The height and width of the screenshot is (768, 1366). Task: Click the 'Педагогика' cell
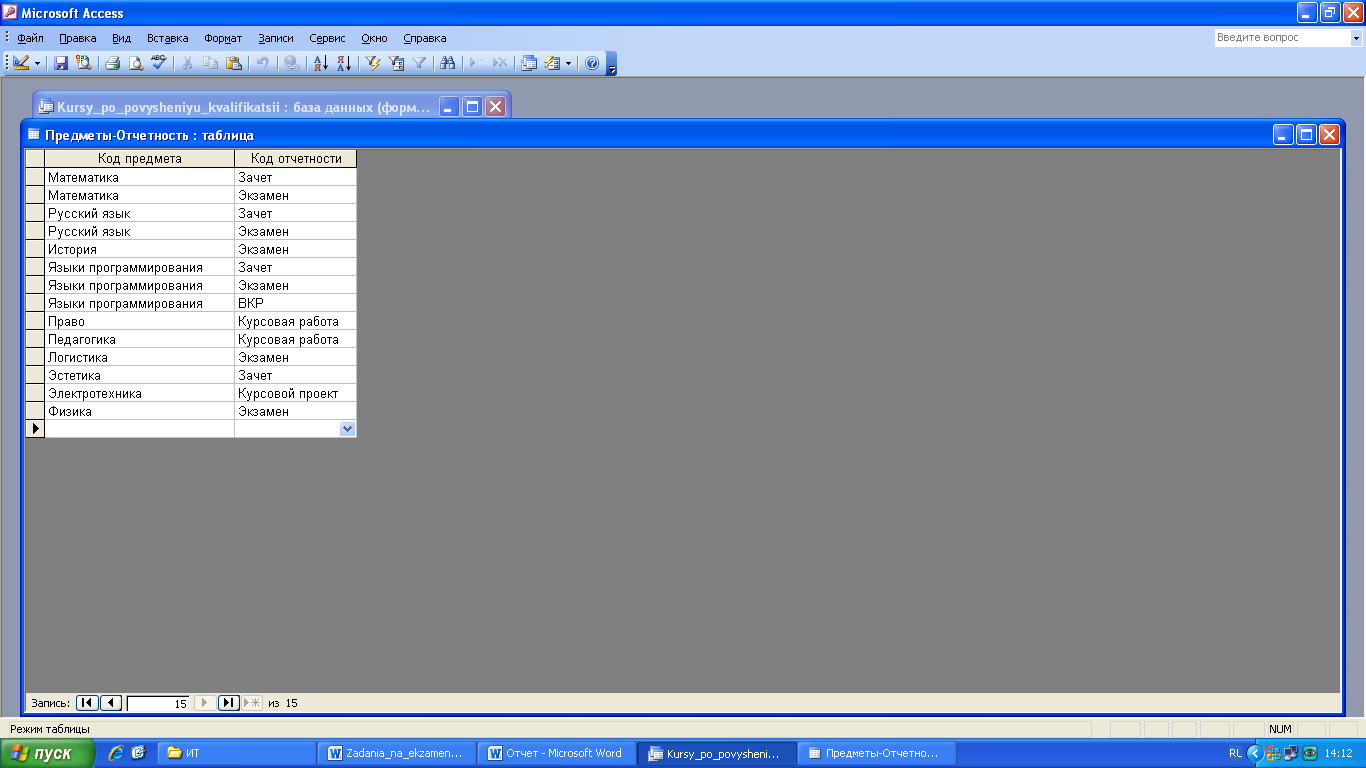click(140, 339)
